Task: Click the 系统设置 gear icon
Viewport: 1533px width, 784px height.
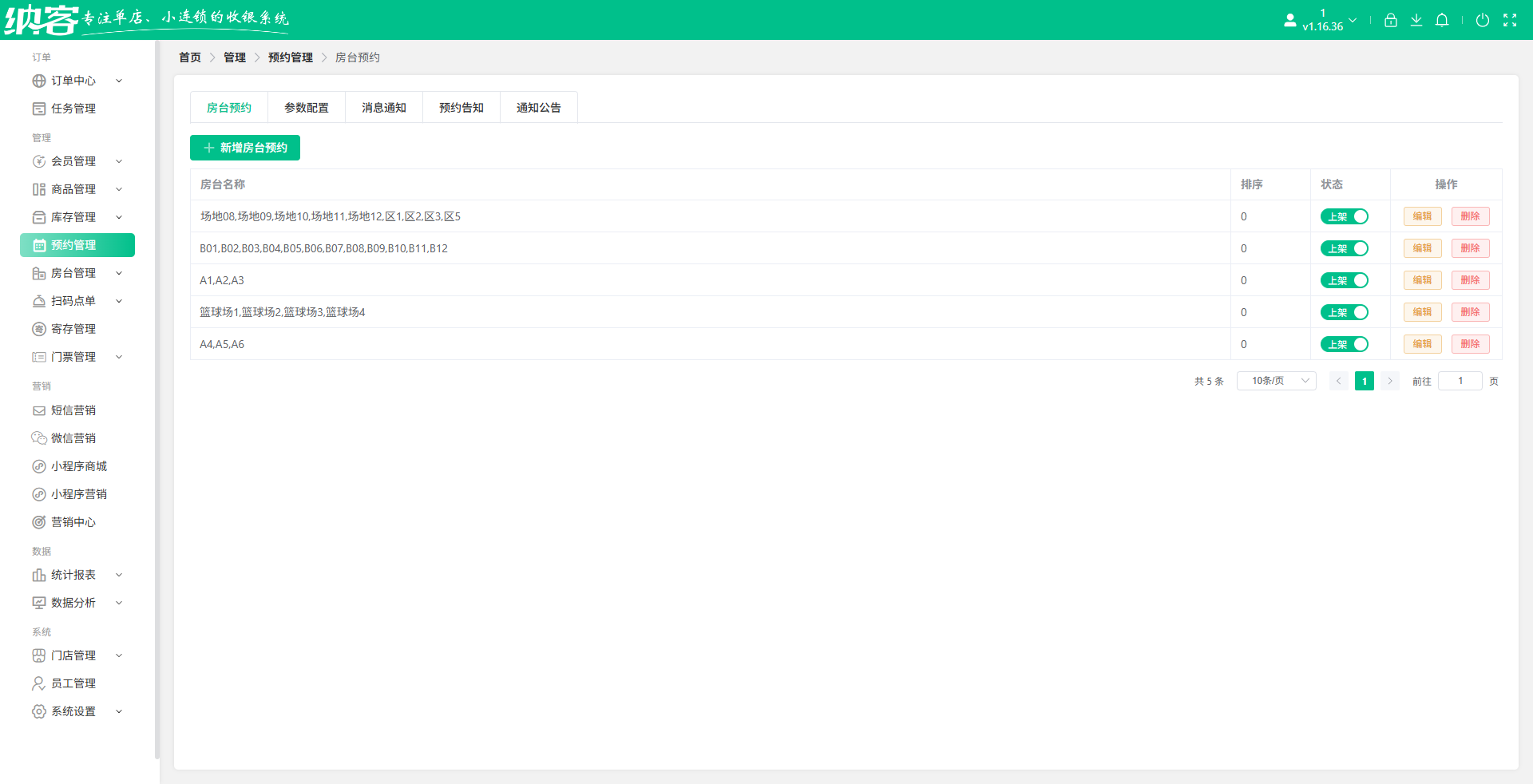Action: click(x=39, y=711)
